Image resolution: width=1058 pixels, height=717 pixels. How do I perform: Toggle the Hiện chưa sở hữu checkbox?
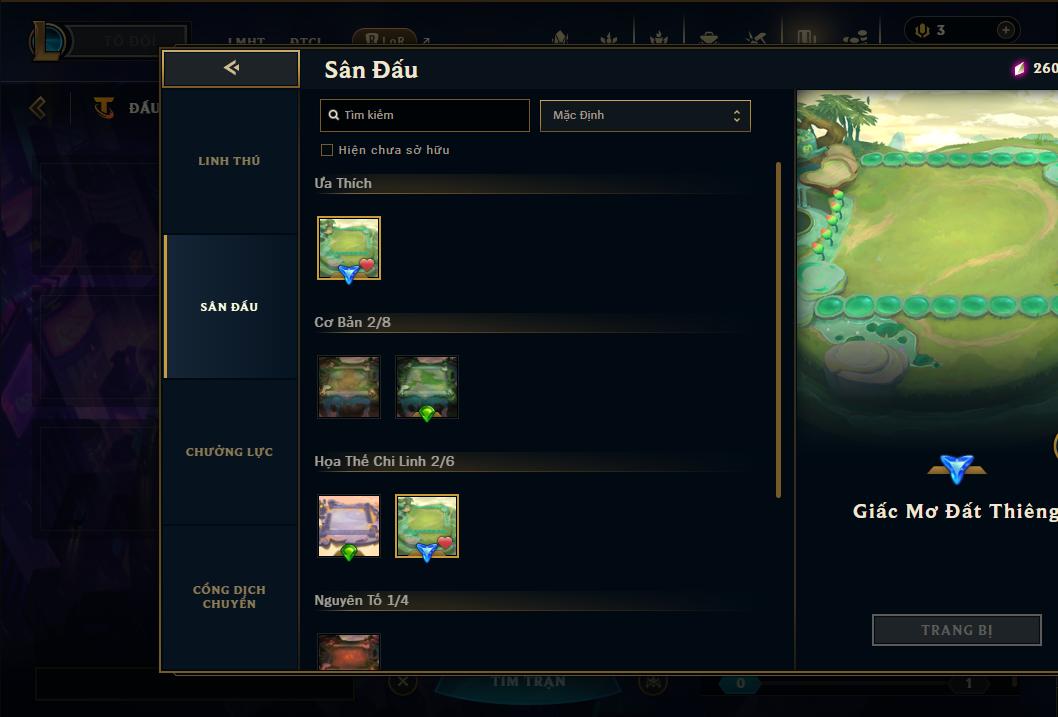[327, 150]
